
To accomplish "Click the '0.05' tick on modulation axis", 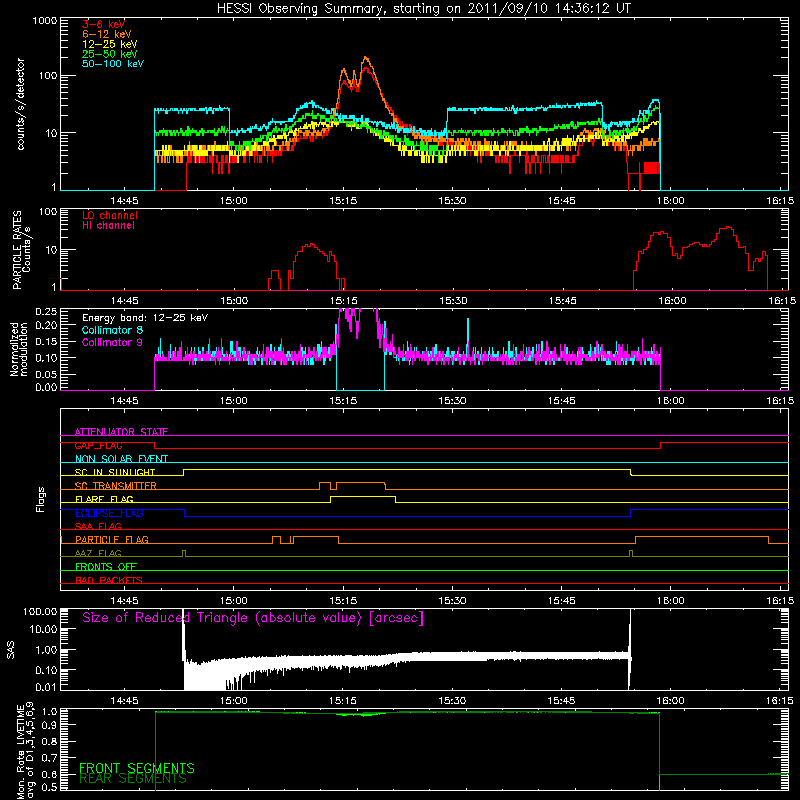I will (46, 374).
